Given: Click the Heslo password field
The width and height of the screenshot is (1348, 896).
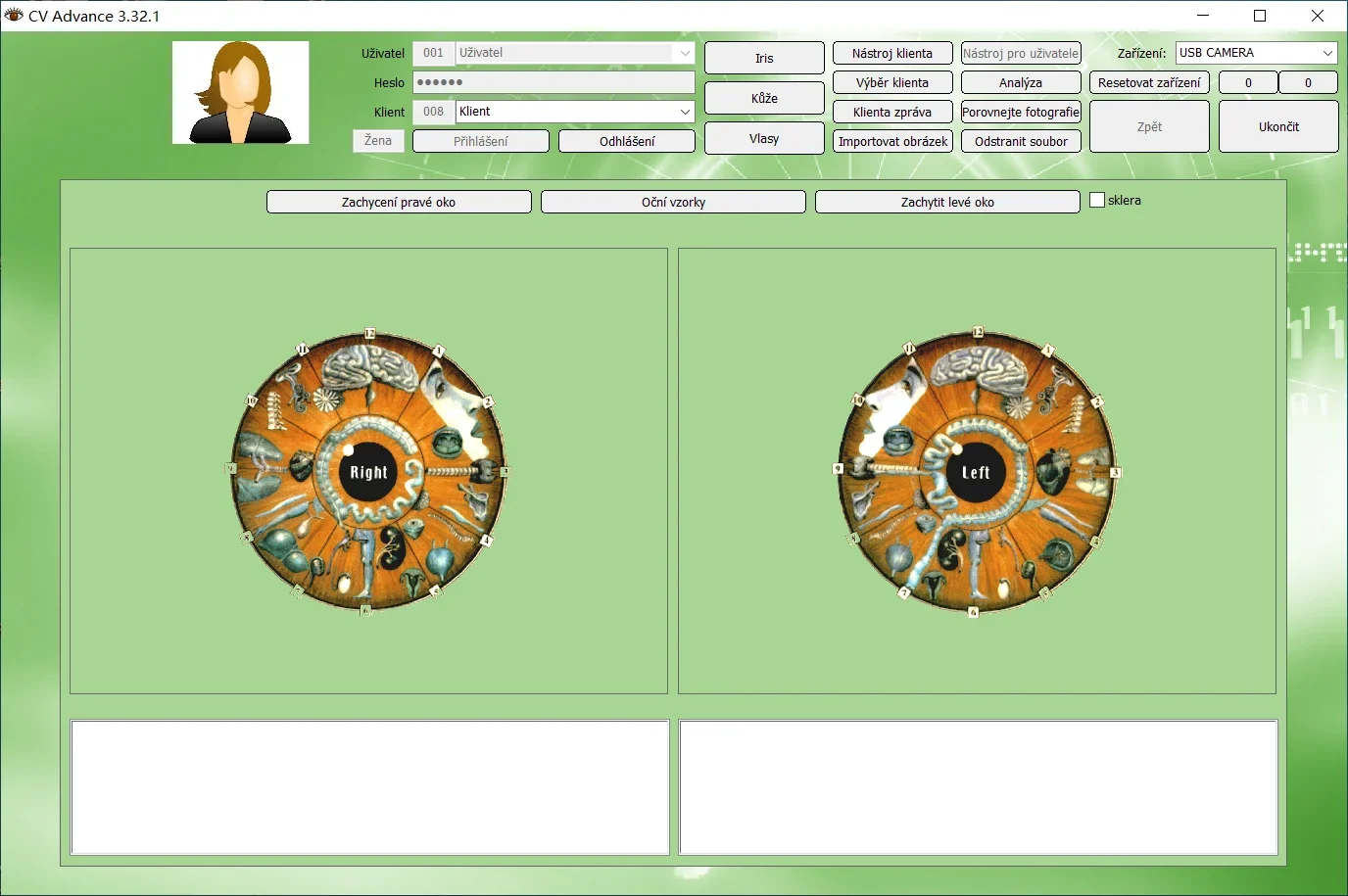Looking at the screenshot, I should 554,82.
